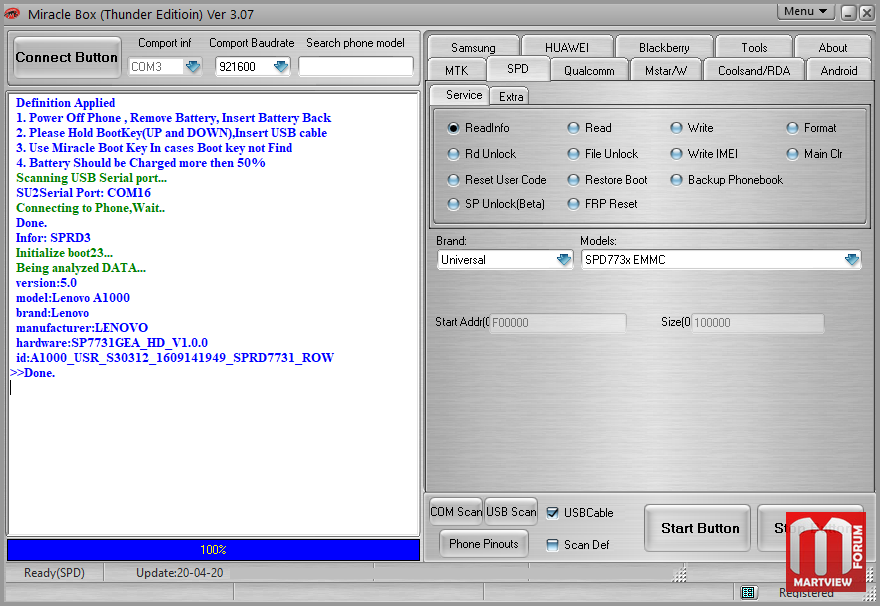Open the Extra sub-tab

click(x=511, y=96)
